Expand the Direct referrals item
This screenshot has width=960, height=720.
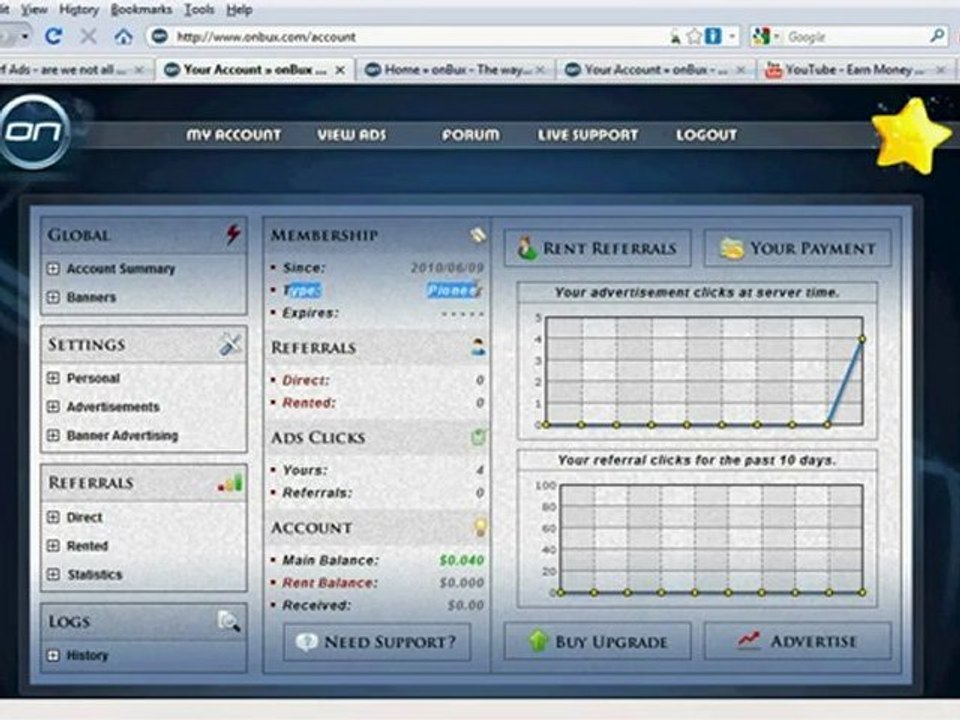click(x=53, y=517)
